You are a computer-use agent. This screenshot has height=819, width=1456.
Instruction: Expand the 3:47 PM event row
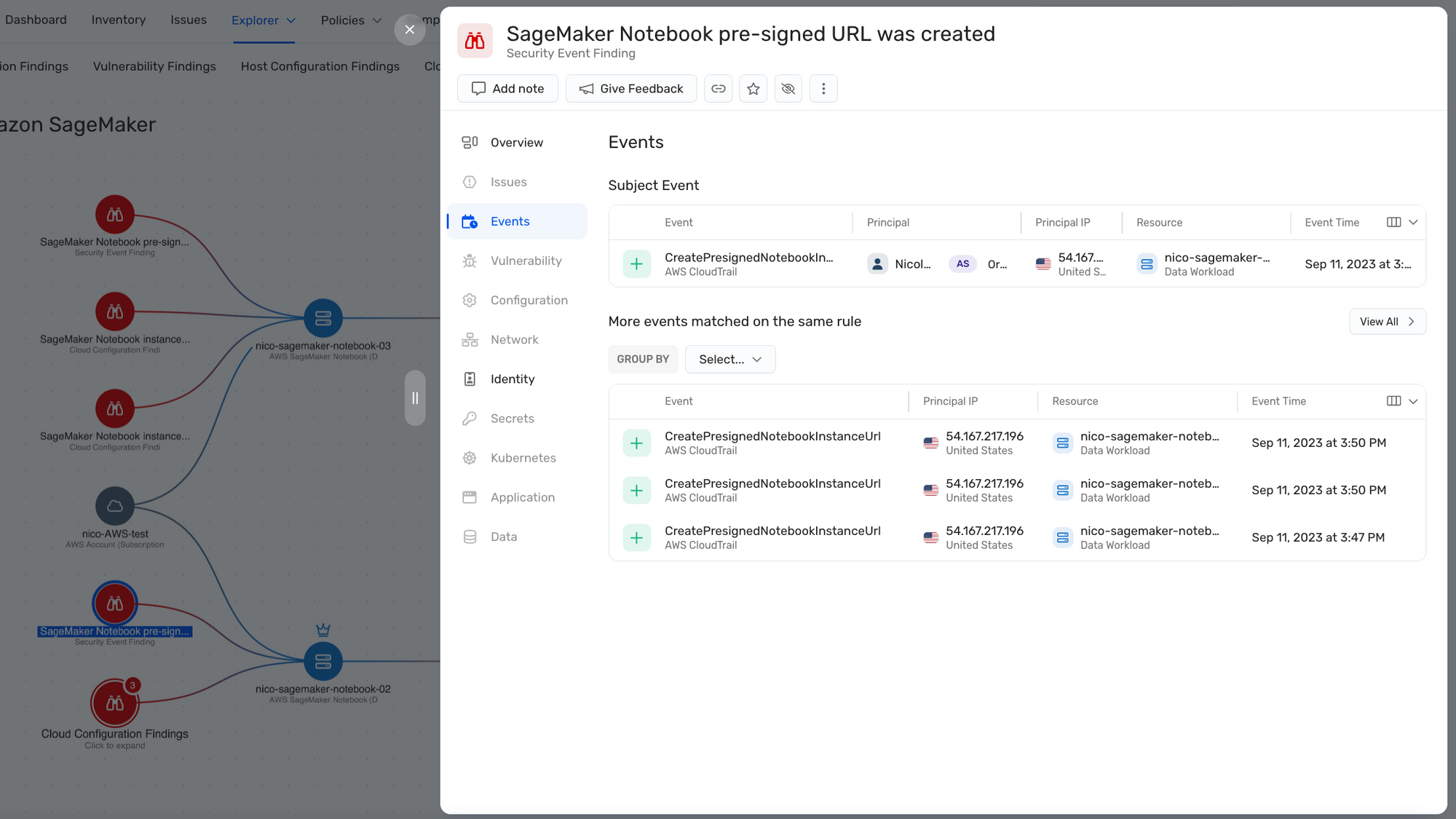(x=637, y=538)
